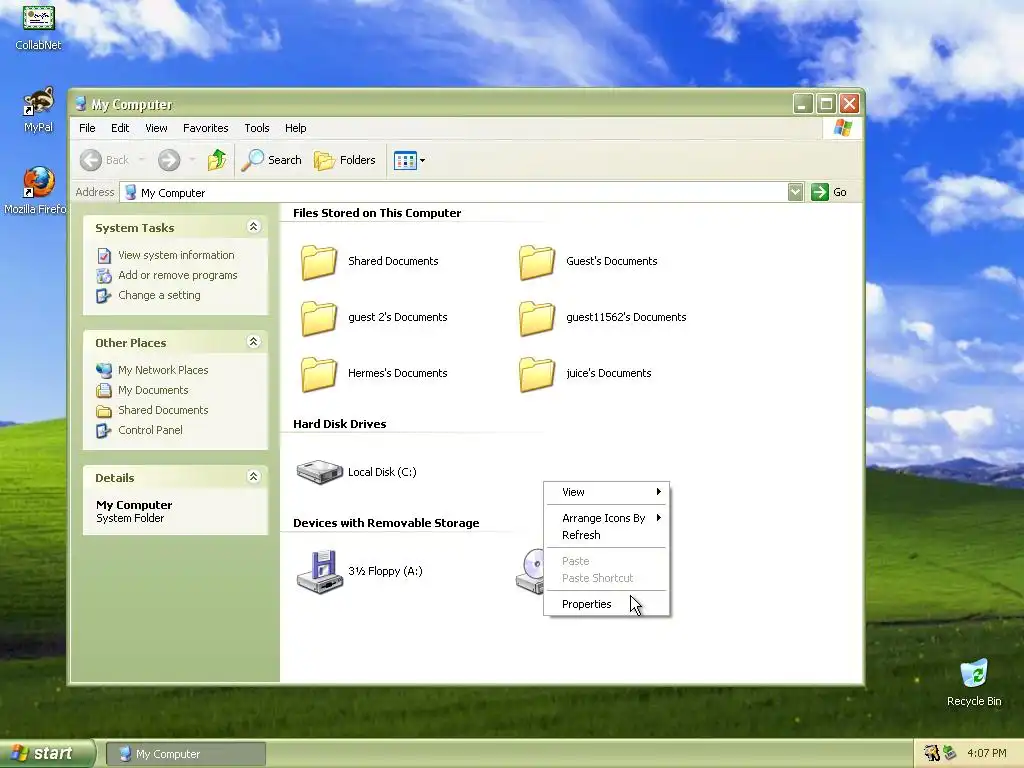Open the View menu in menu bar
This screenshot has width=1024, height=768.
156,128
